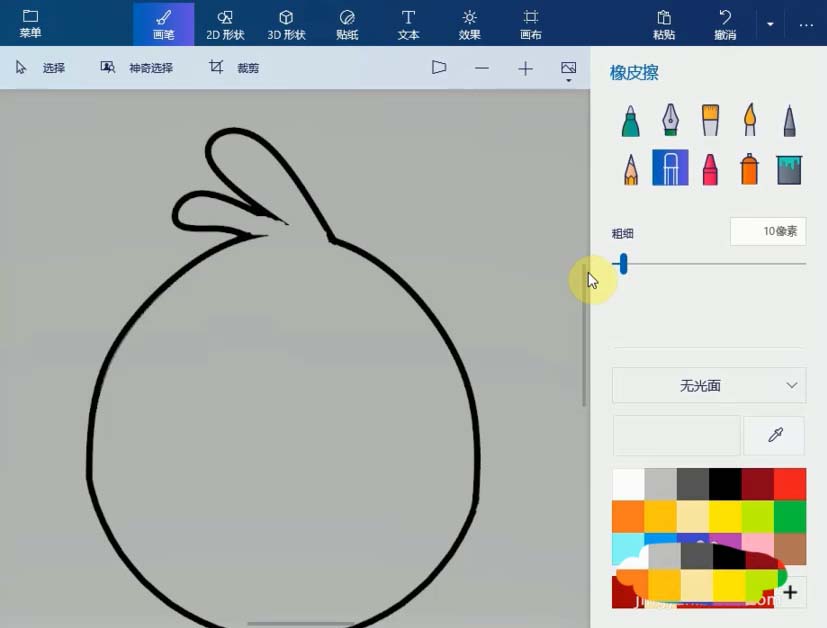Switch to the 3D 形状 tab
The image size is (827, 628).
coord(286,24)
